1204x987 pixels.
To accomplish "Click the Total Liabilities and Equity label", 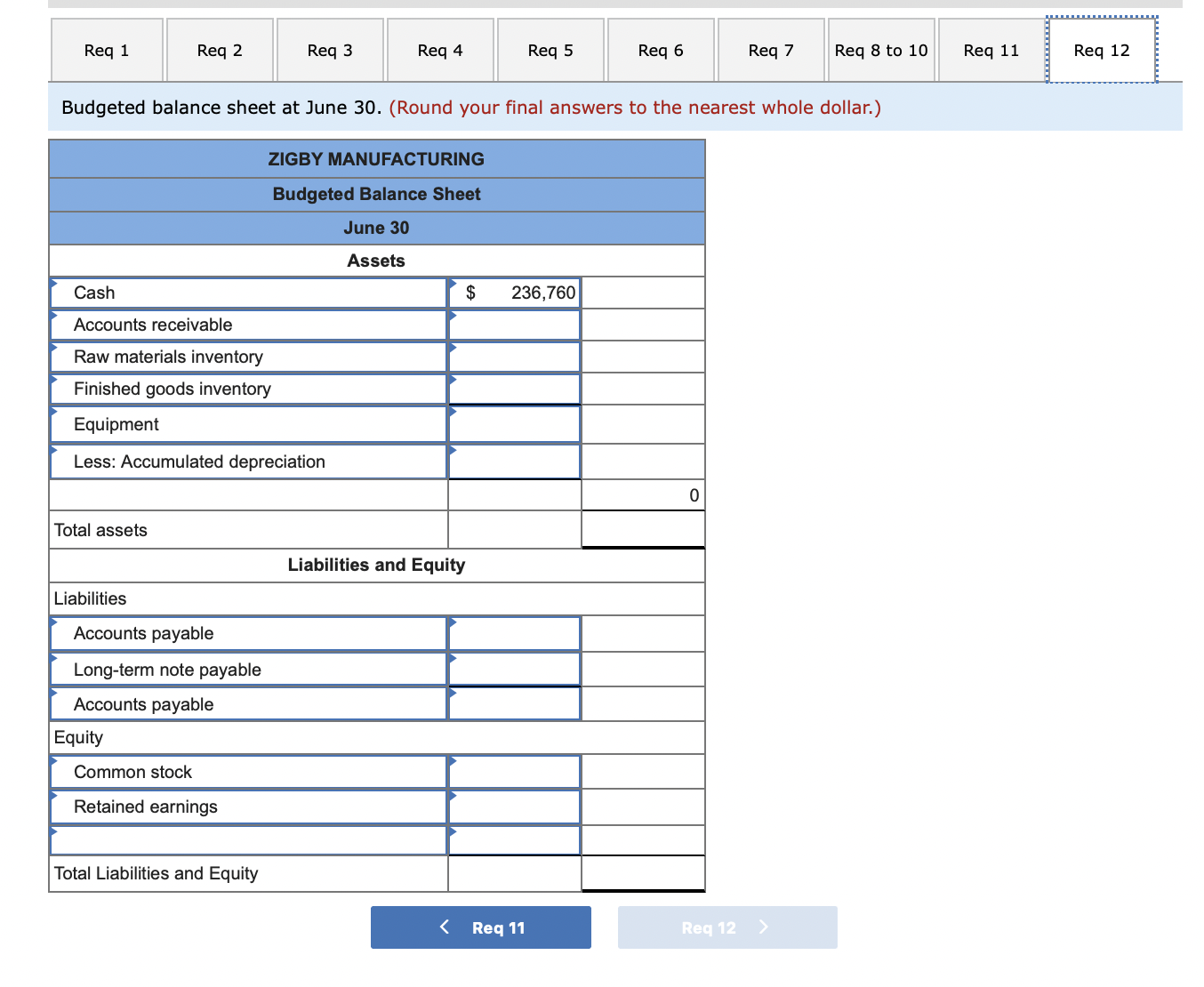I will [x=156, y=873].
